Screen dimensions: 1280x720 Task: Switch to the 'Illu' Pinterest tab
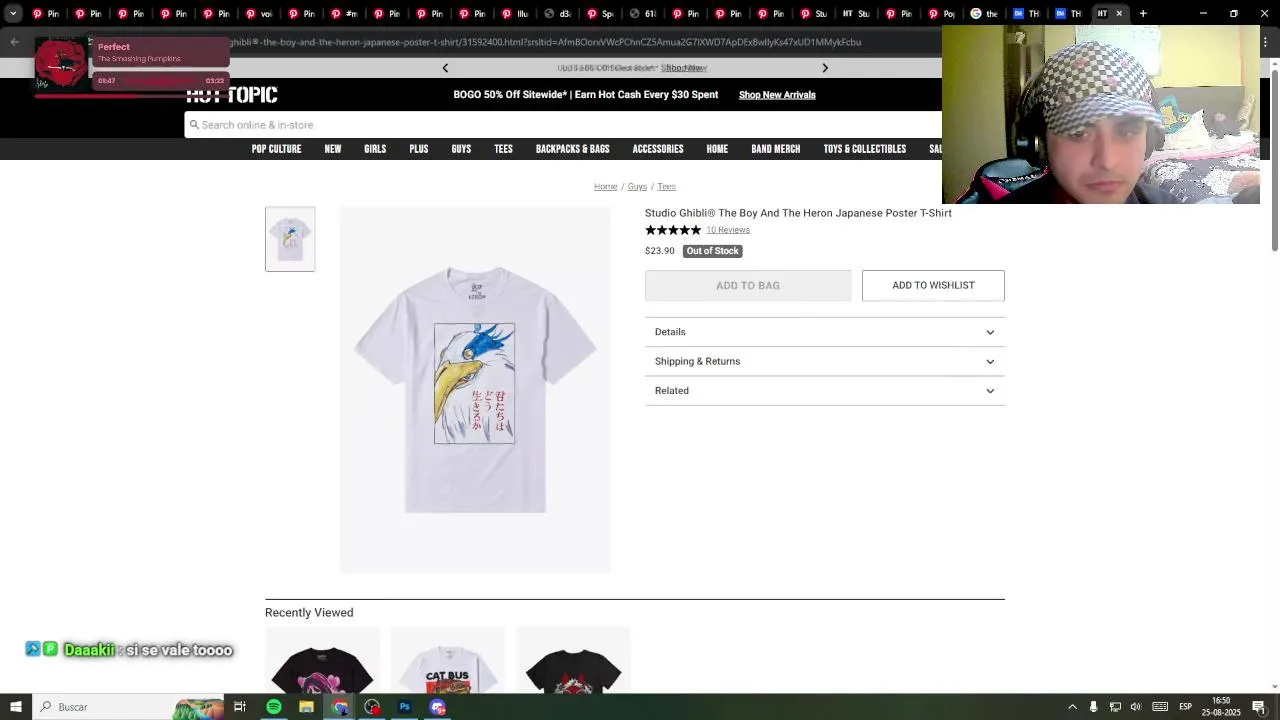point(516,13)
